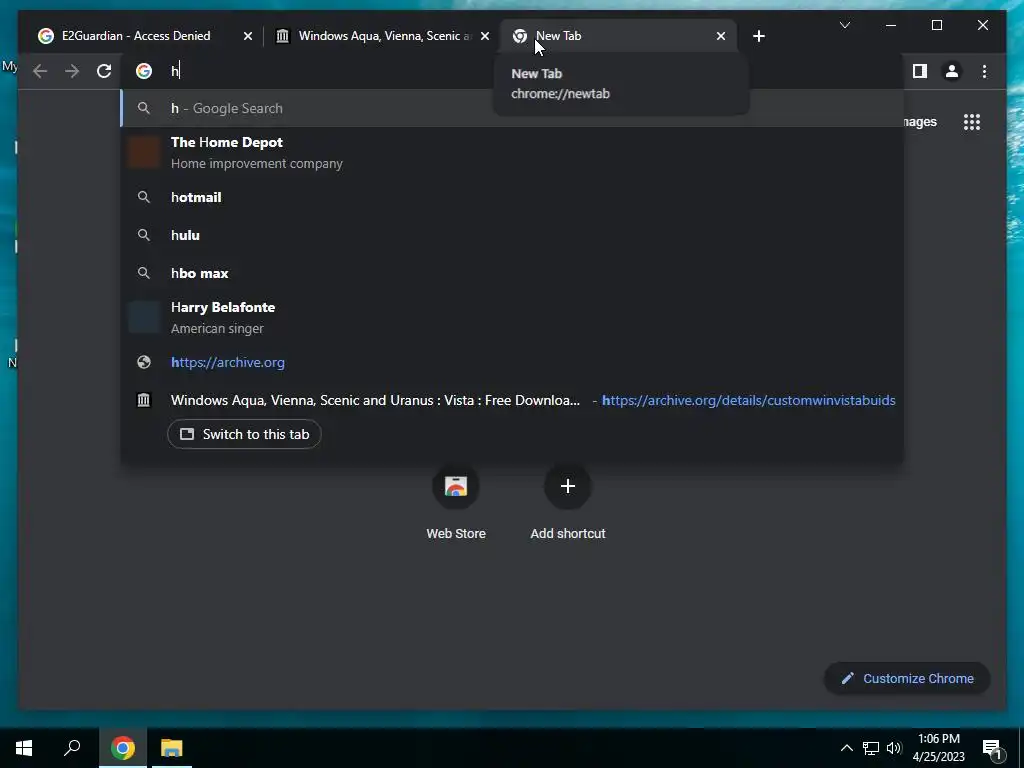Show hidden system tray icons
Image resolution: width=1024 pixels, height=768 pixels.
coord(846,748)
